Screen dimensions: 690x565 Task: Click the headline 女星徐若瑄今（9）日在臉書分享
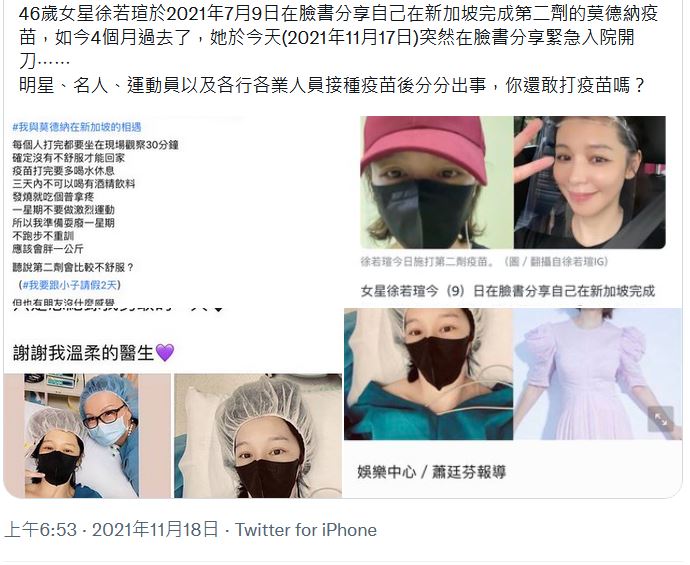508,291
